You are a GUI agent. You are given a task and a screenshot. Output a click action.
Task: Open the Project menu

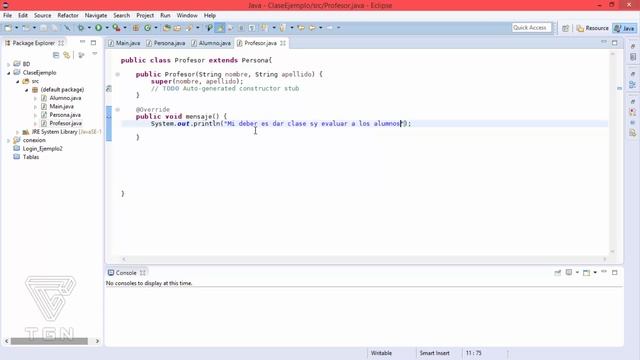click(x=145, y=16)
